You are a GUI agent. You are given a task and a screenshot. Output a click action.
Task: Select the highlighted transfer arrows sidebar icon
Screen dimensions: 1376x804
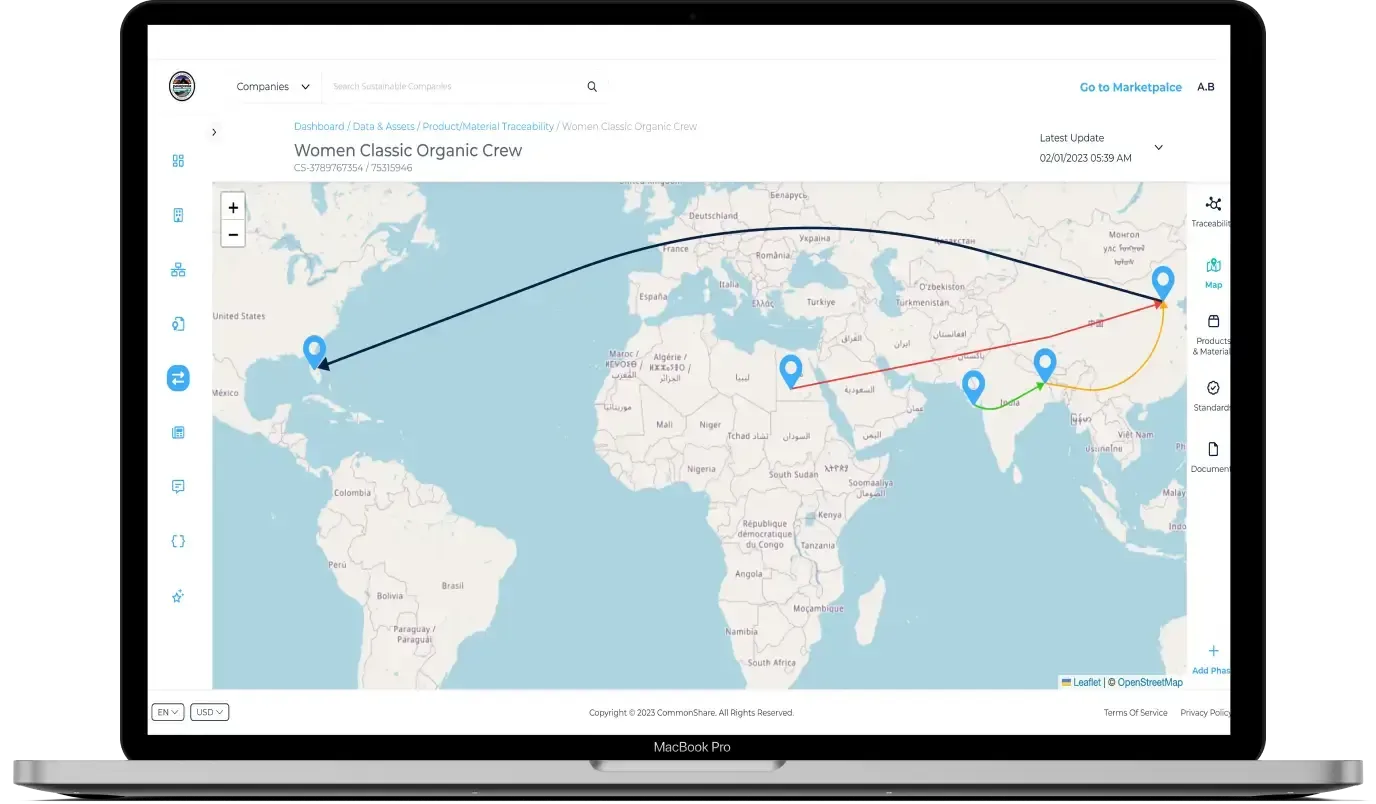pos(178,378)
